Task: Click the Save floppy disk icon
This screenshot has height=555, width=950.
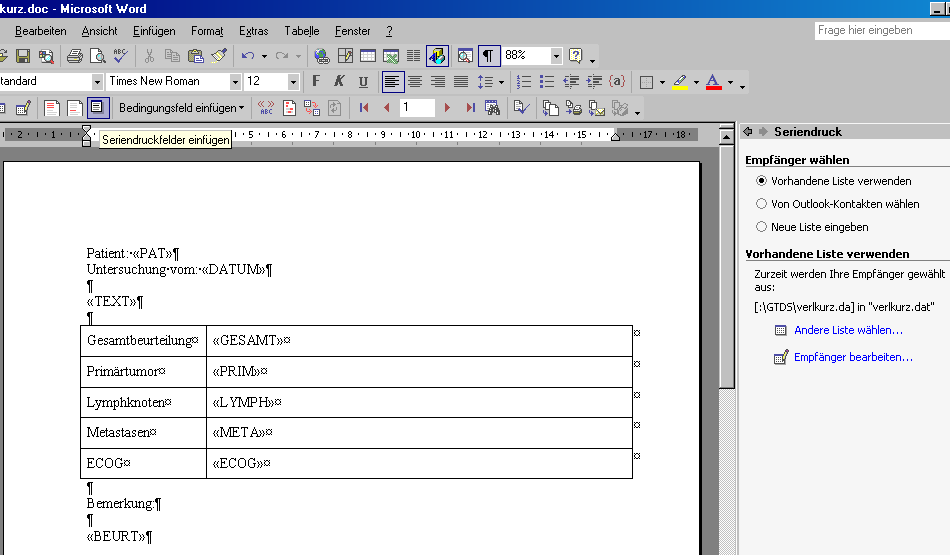Action: pos(23,56)
